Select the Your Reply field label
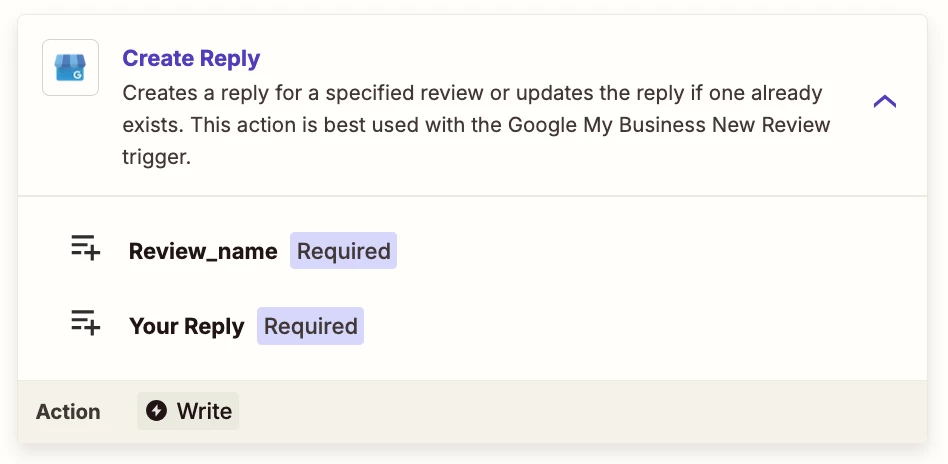Image resolution: width=948 pixels, height=464 pixels. (x=187, y=326)
